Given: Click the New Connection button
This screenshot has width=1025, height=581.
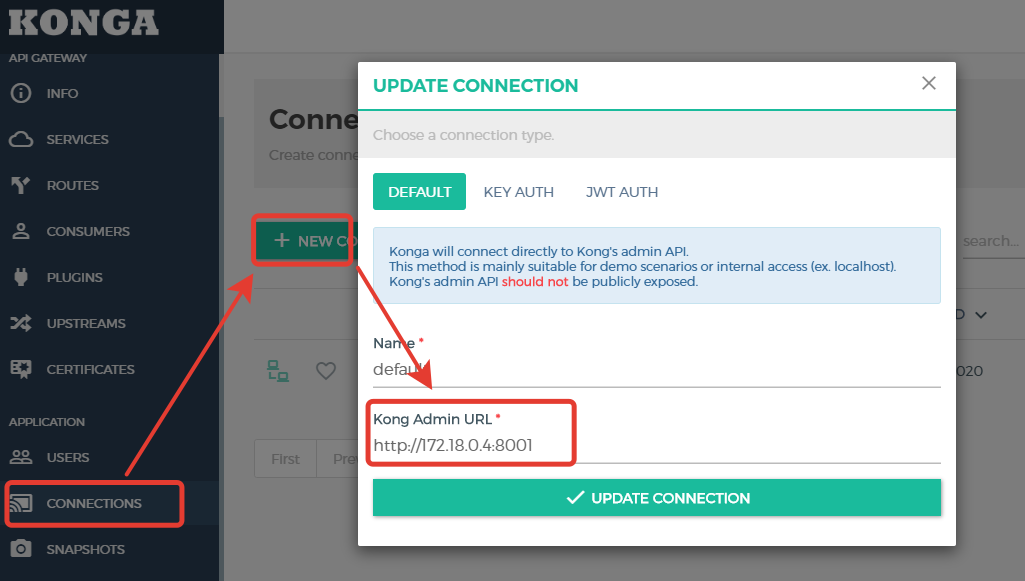Looking at the screenshot, I should tap(307, 241).
